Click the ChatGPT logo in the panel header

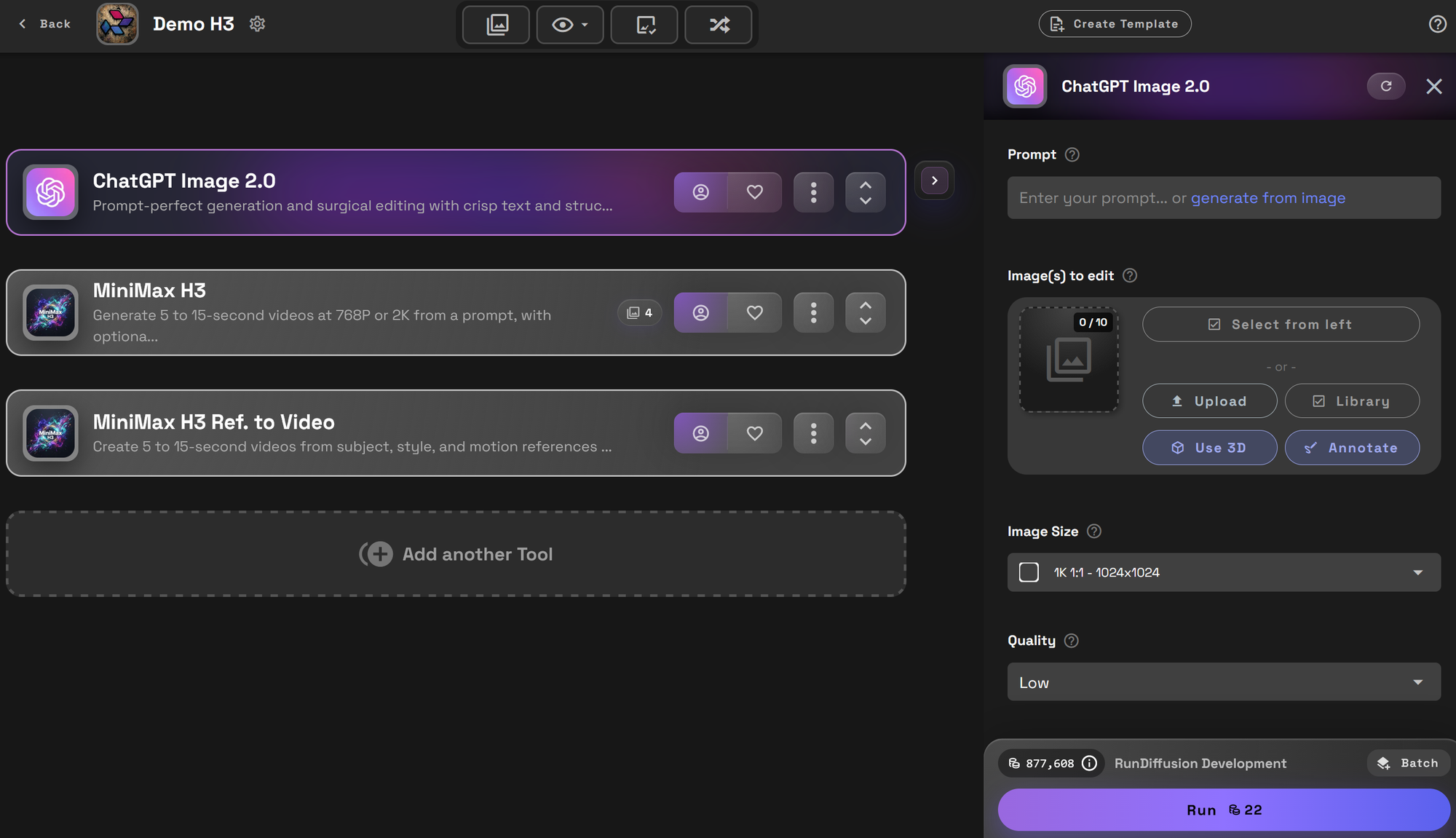pyautogui.click(x=1025, y=86)
